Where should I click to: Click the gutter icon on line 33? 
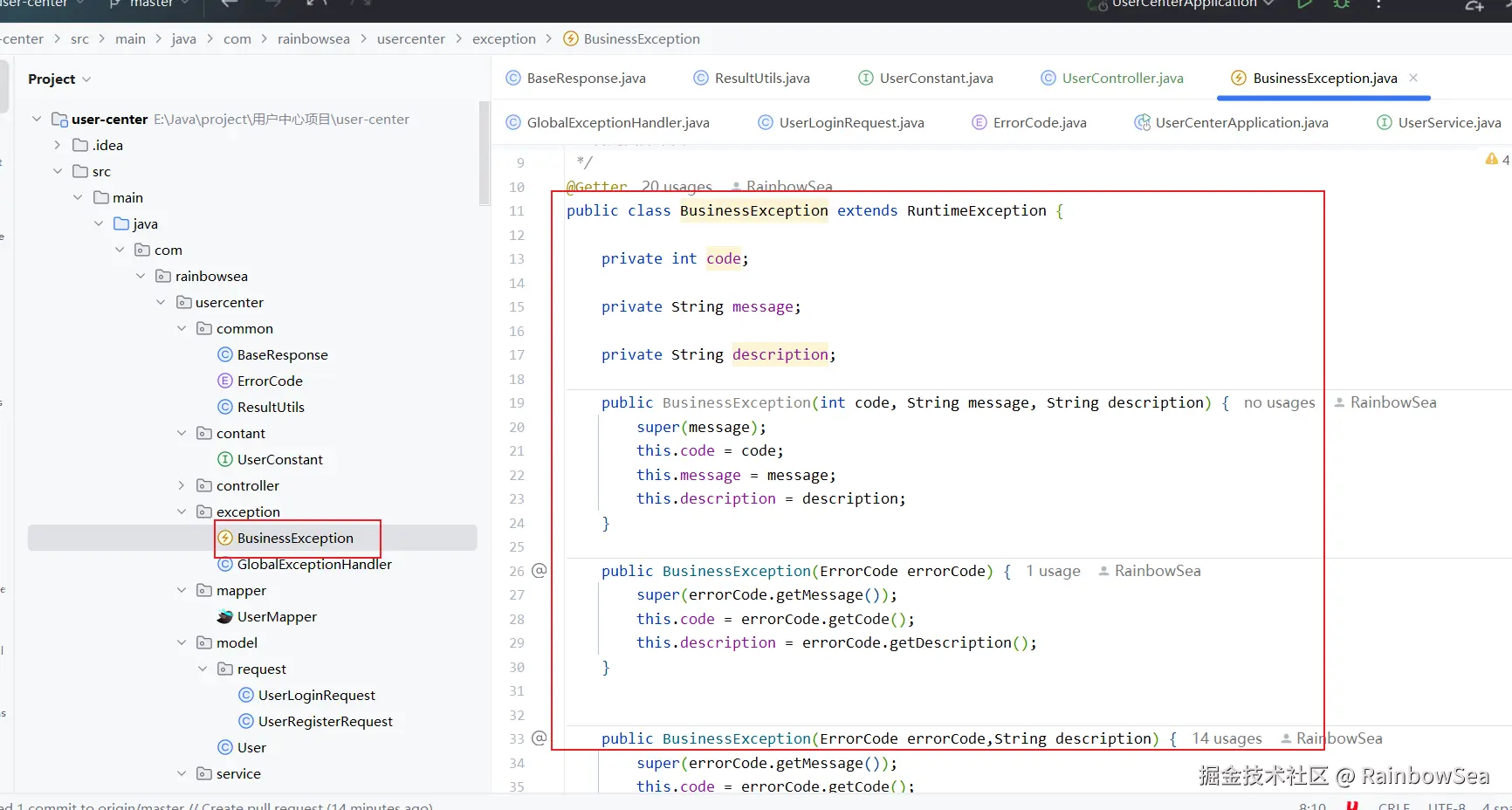tap(540, 738)
